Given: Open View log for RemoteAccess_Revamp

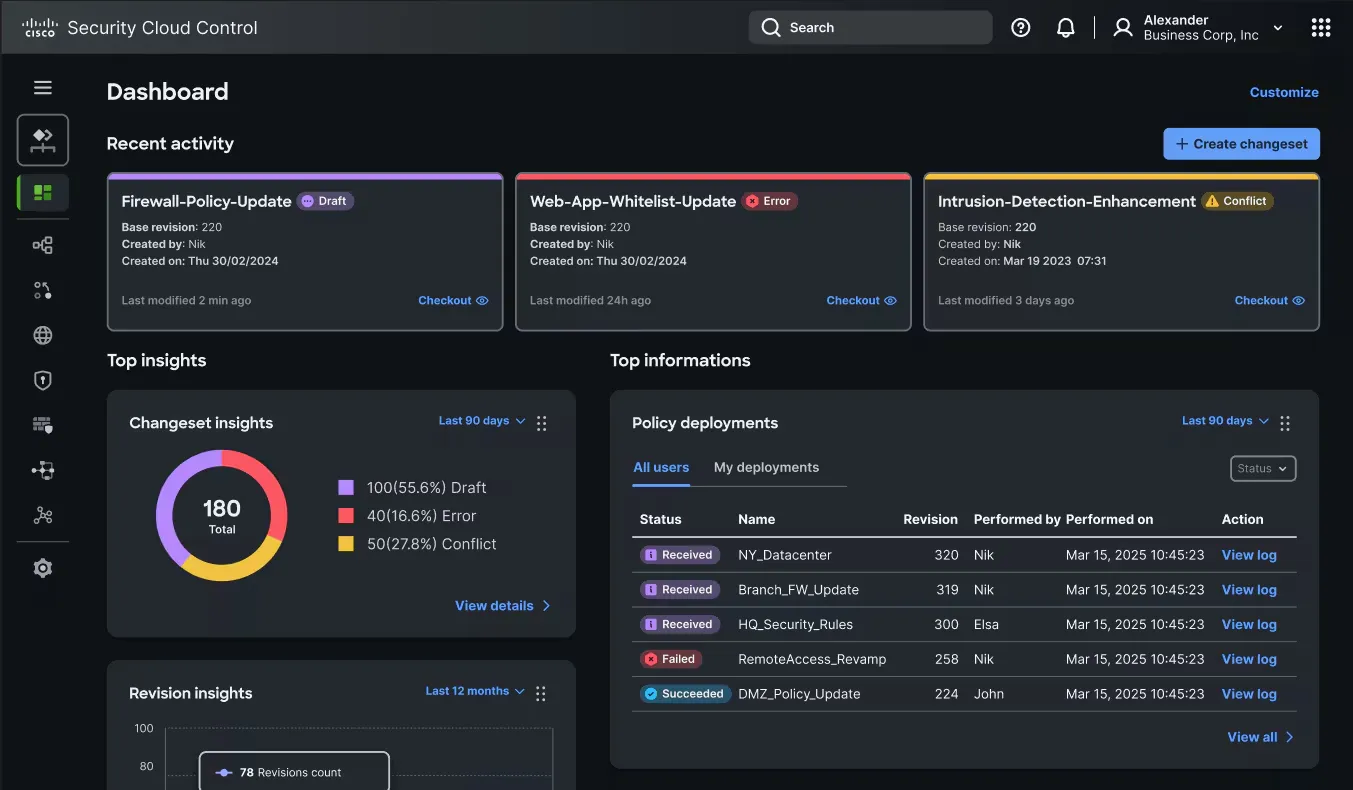Looking at the screenshot, I should (1248, 659).
